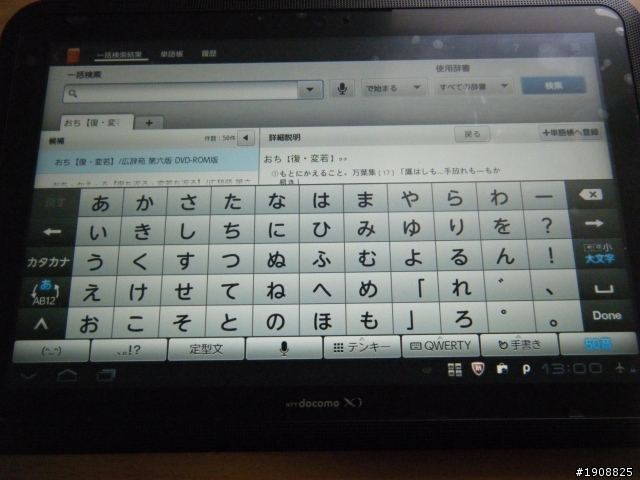Open the 定型文 phrases key

[x=206, y=349]
